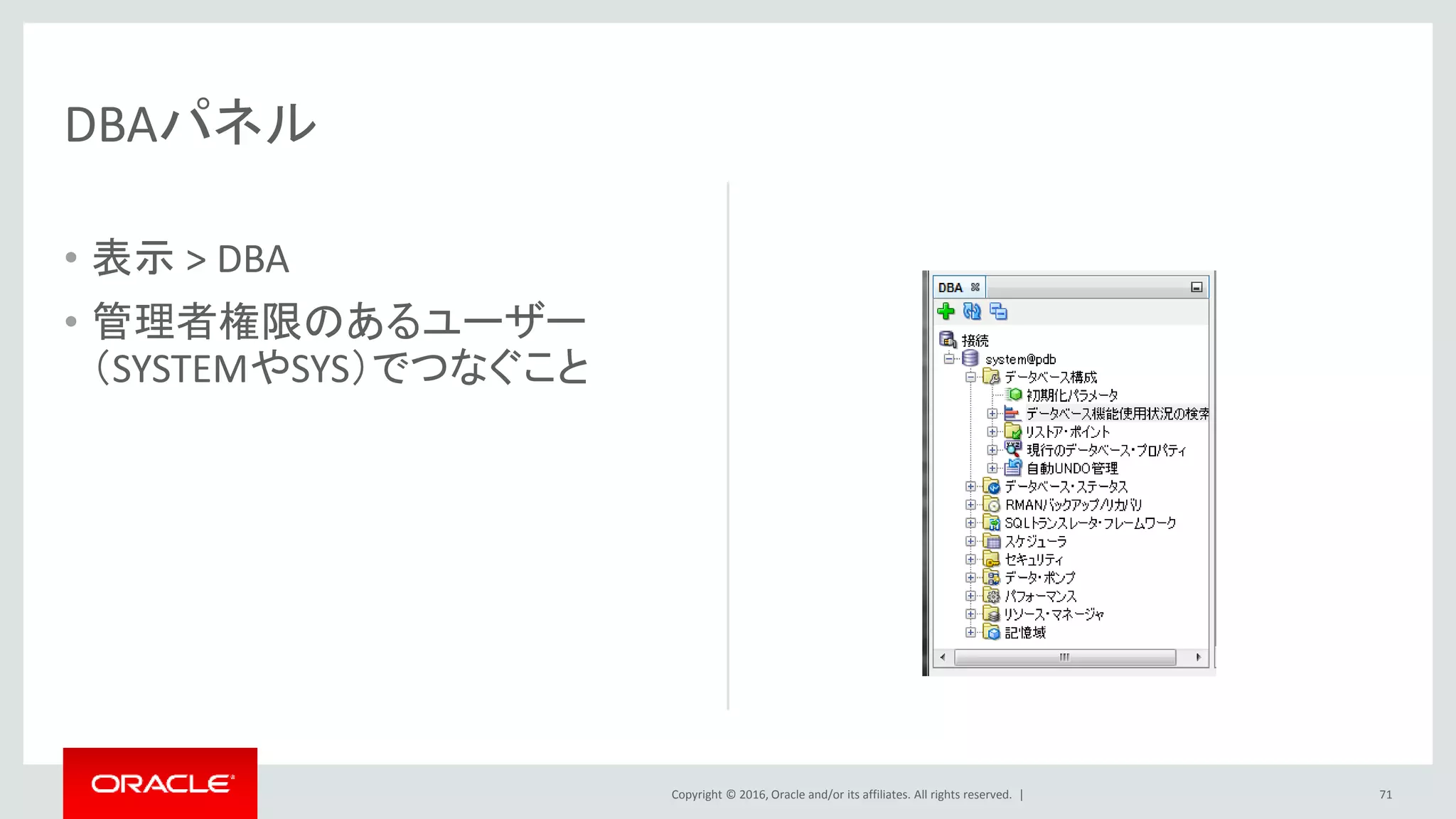Click the horizontal scrollbar thumb
This screenshot has height=819, width=1456.
[x=1065, y=657]
